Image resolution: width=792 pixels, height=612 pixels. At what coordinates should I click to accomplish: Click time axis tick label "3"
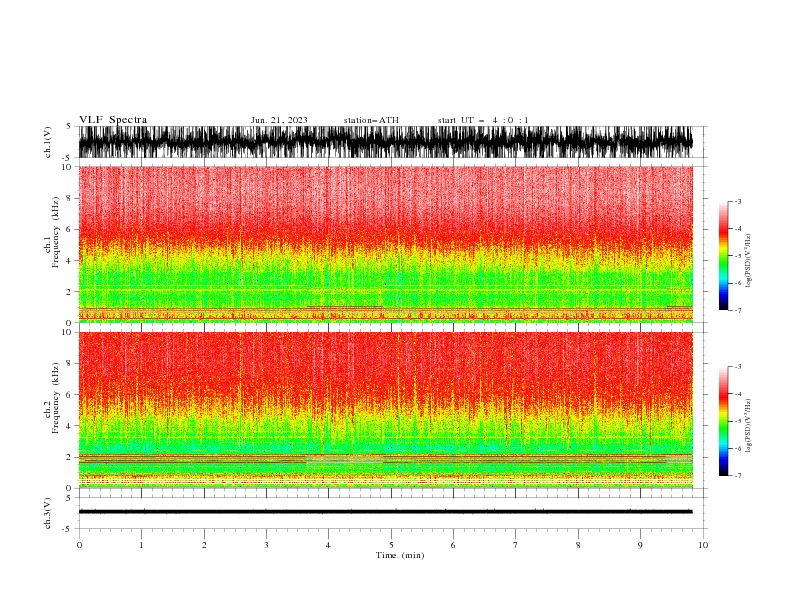tap(266, 545)
